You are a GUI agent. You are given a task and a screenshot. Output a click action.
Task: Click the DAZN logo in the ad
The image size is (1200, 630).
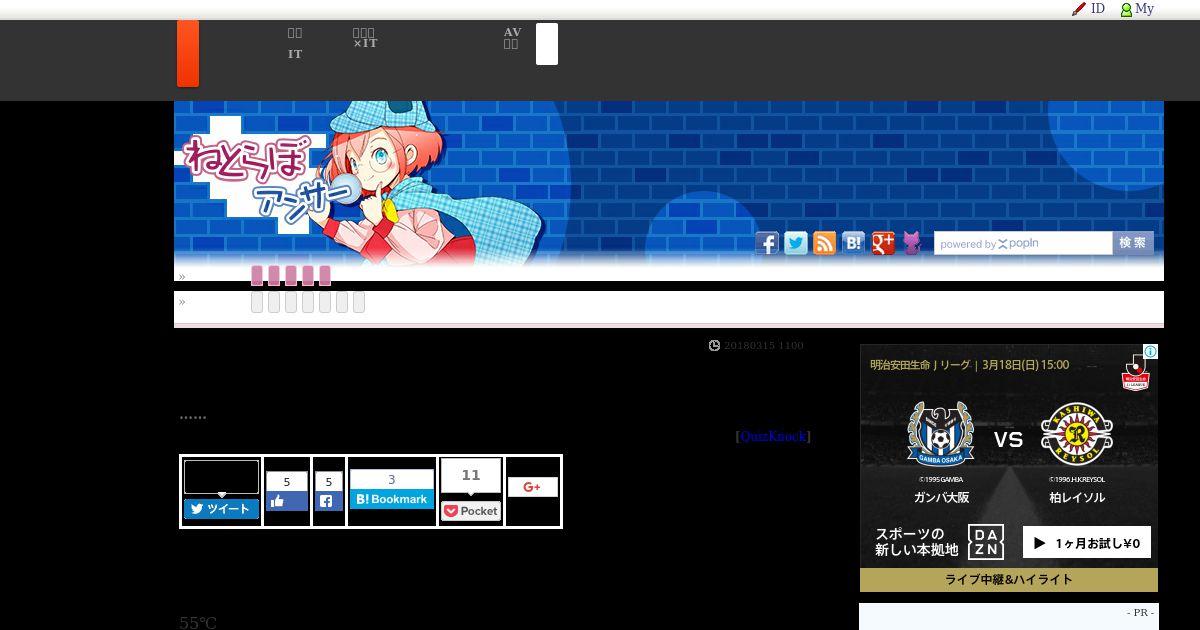(986, 542)
